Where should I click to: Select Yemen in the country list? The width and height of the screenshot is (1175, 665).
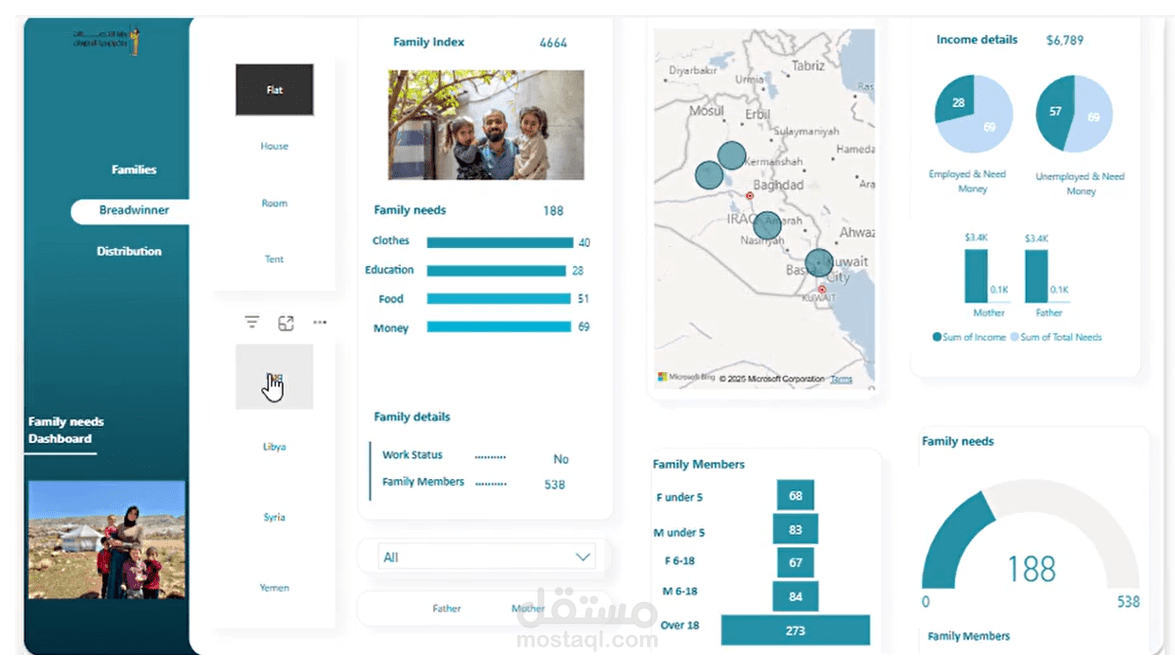(274, 587)
